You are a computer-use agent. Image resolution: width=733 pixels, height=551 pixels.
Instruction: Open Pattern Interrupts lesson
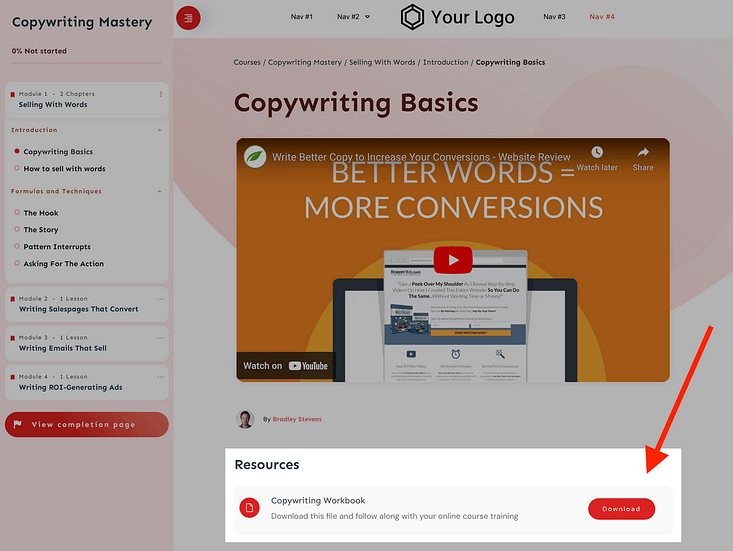coord(57,247)
